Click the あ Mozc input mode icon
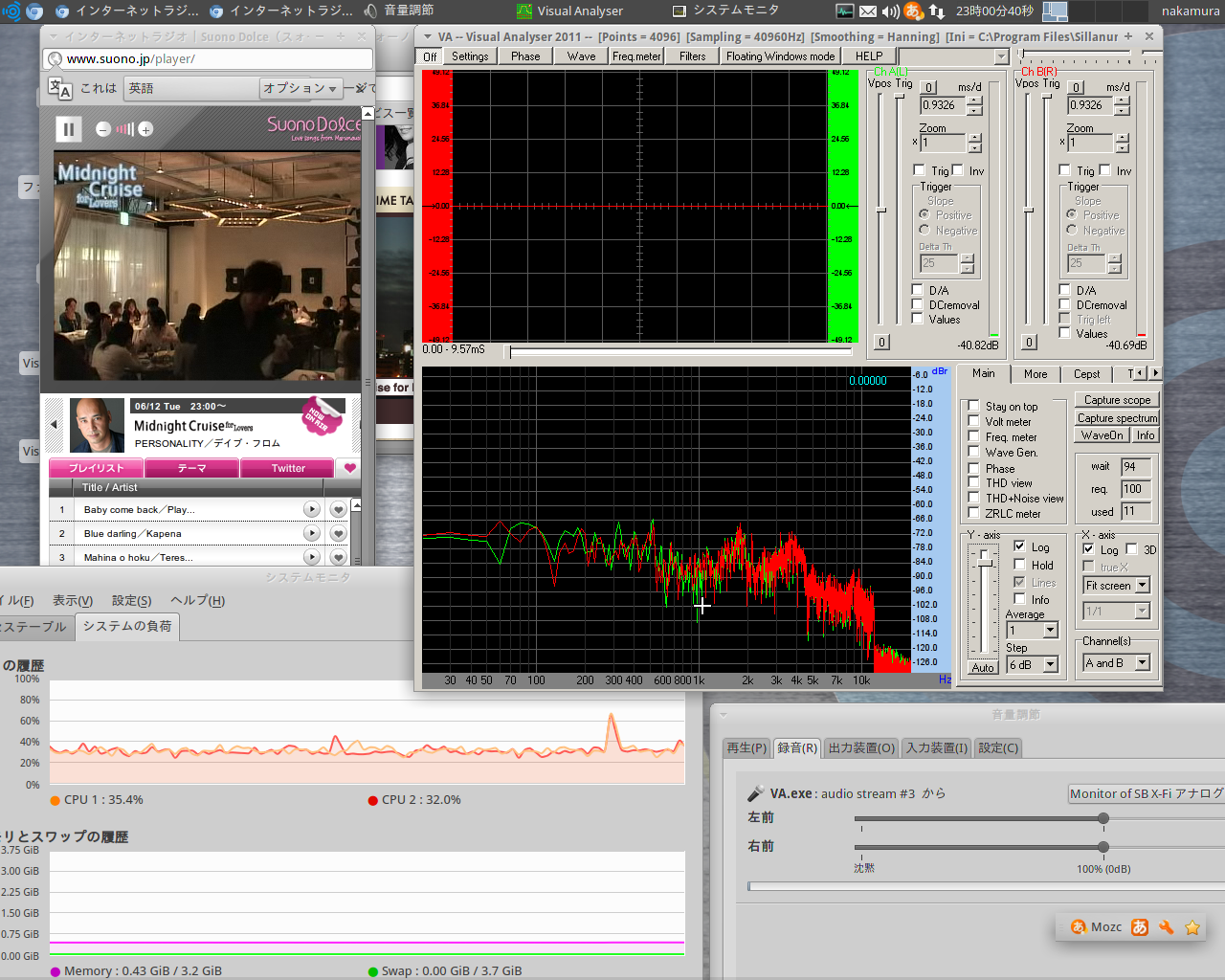This screenshot has height=980, width=1225. click(x=1139, y=926)
